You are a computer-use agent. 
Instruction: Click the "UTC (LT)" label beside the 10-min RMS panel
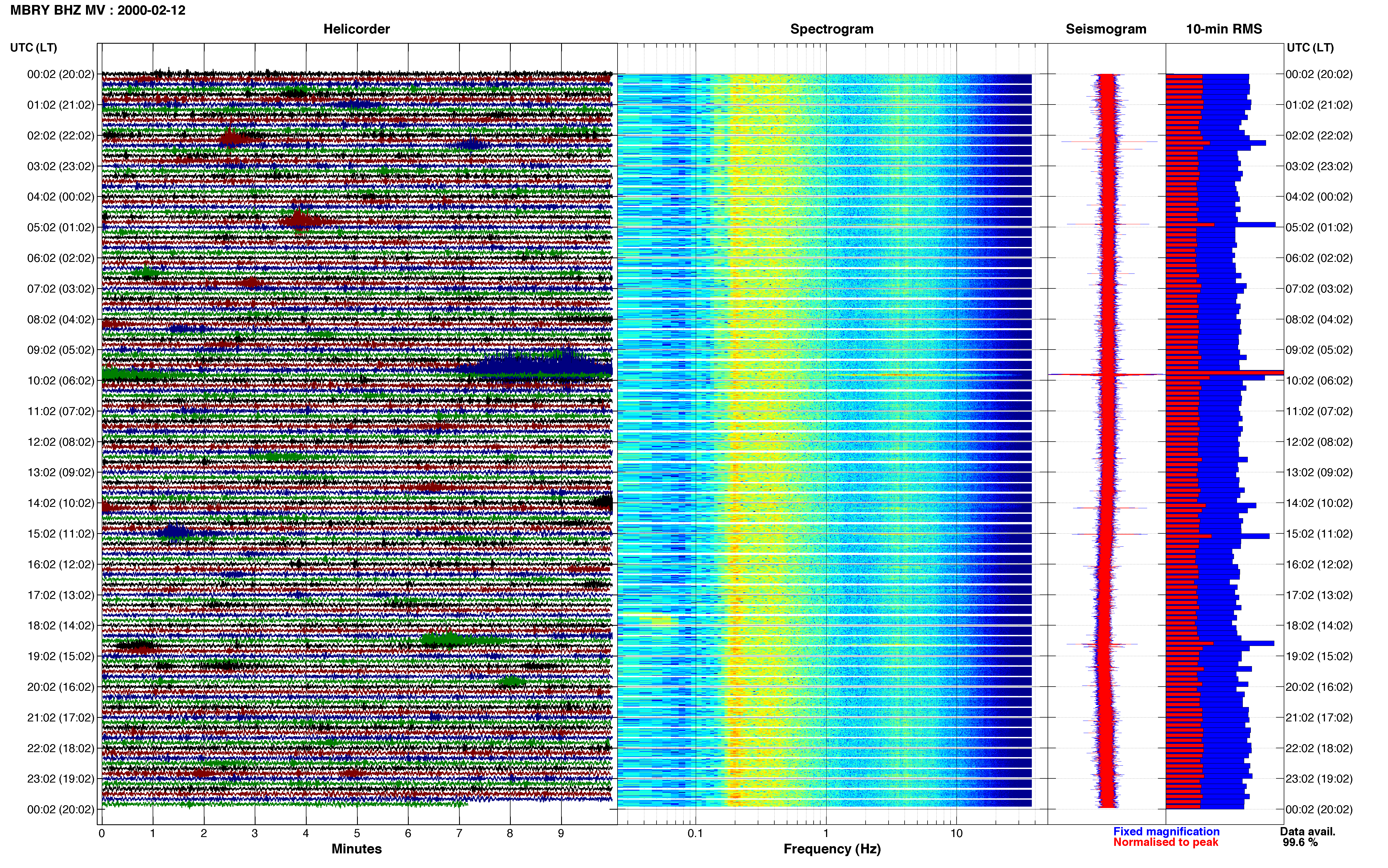click(x=1310, y=48)
